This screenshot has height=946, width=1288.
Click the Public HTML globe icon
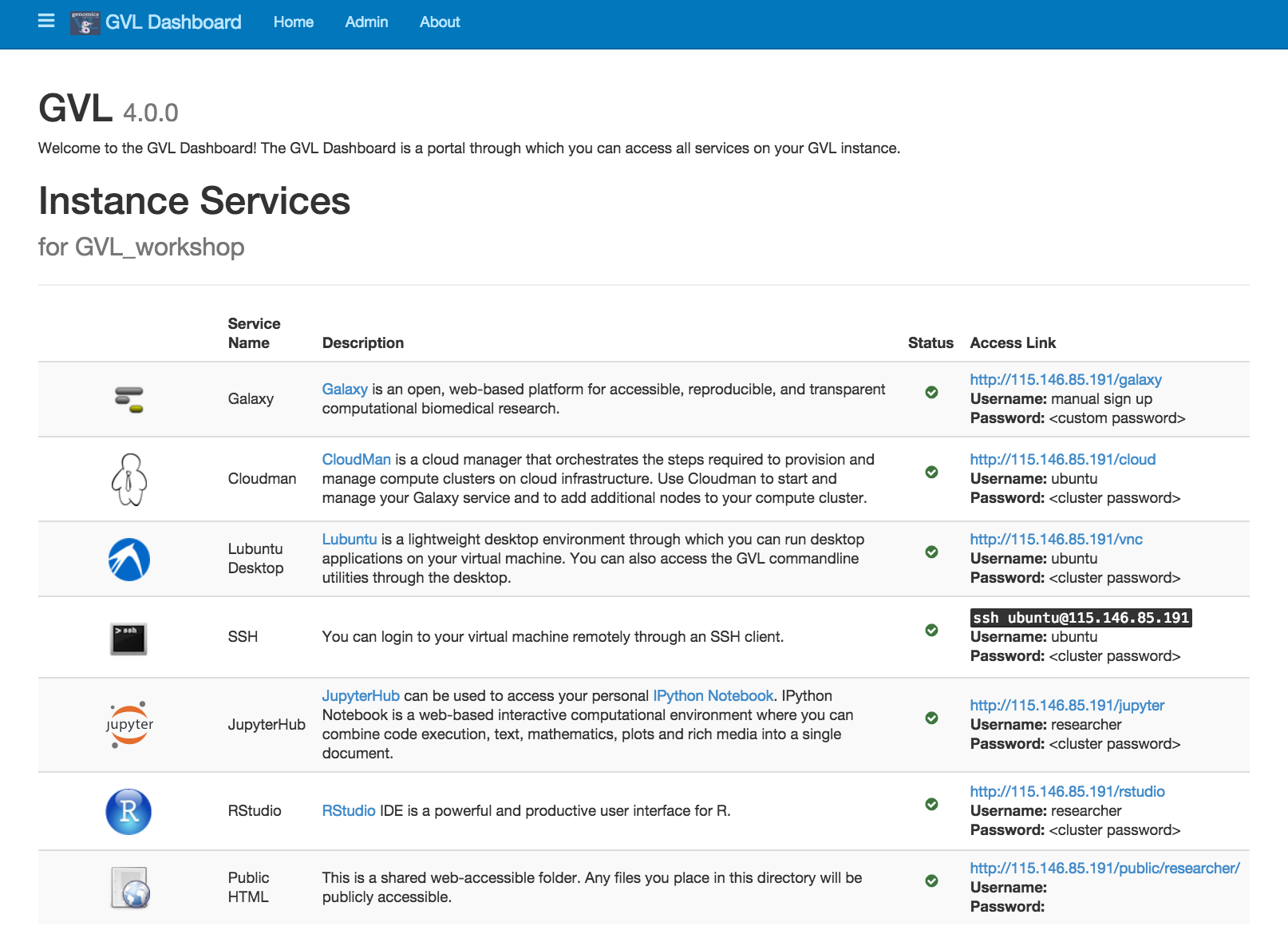pyautogui.click(x=130, y=888)
